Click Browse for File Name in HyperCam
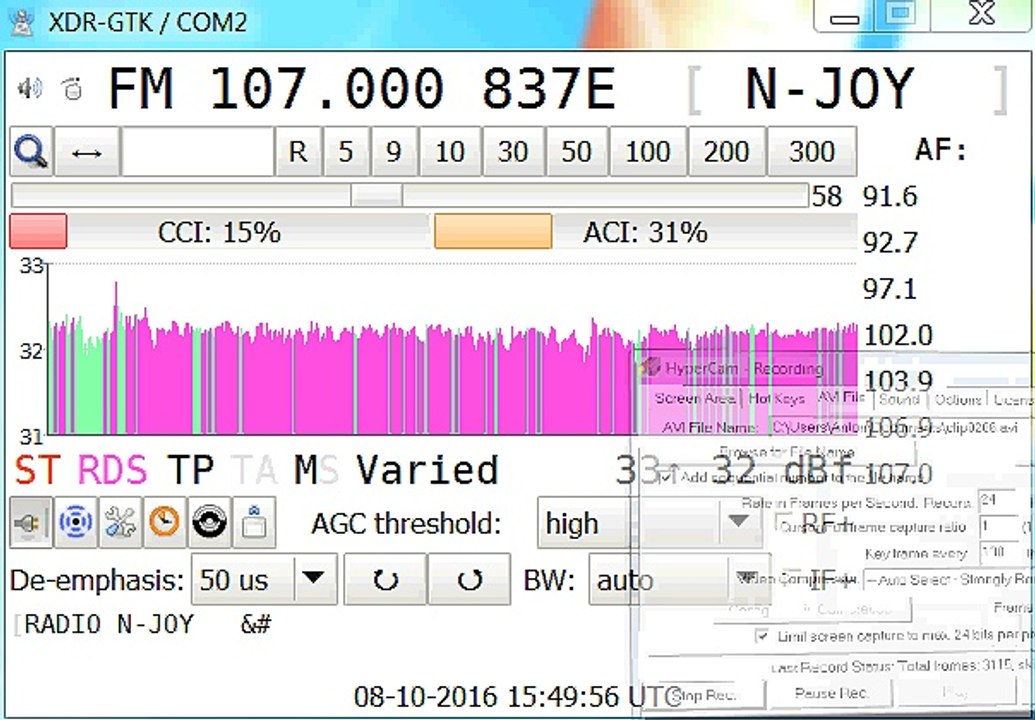This screenshot has height=720, width=1035. point(785,453)
